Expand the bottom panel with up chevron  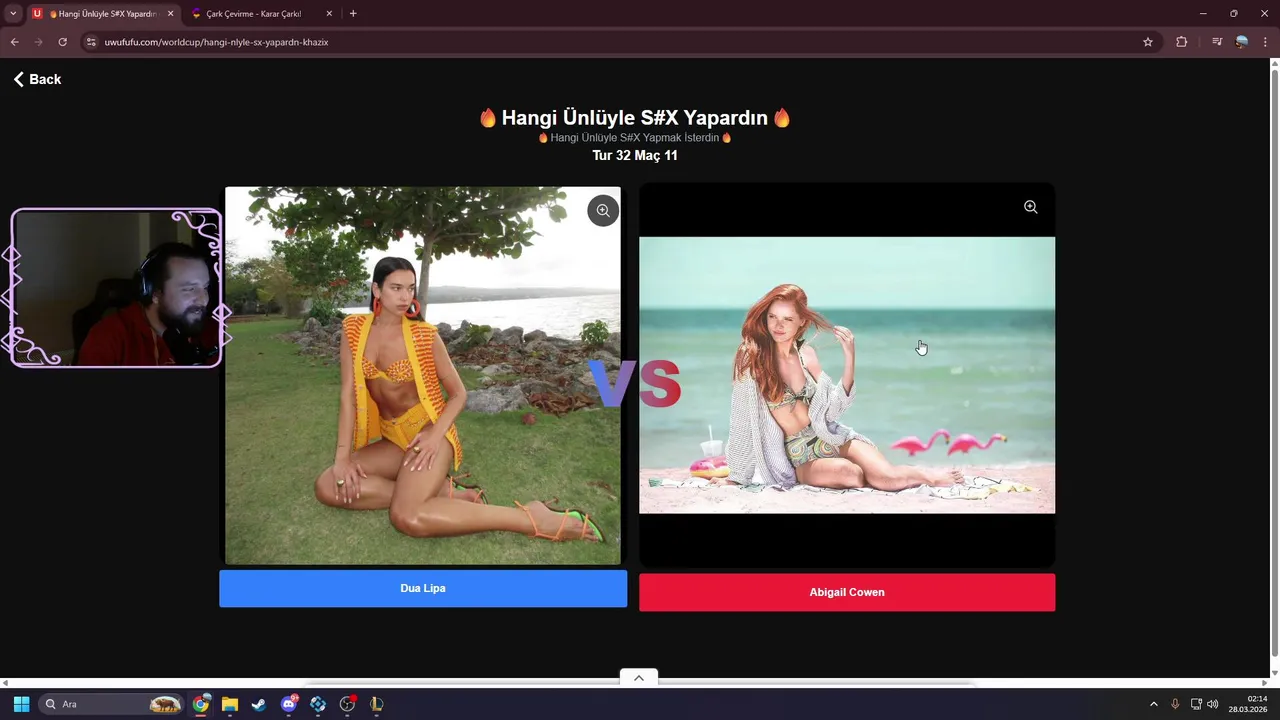[639, 678]
